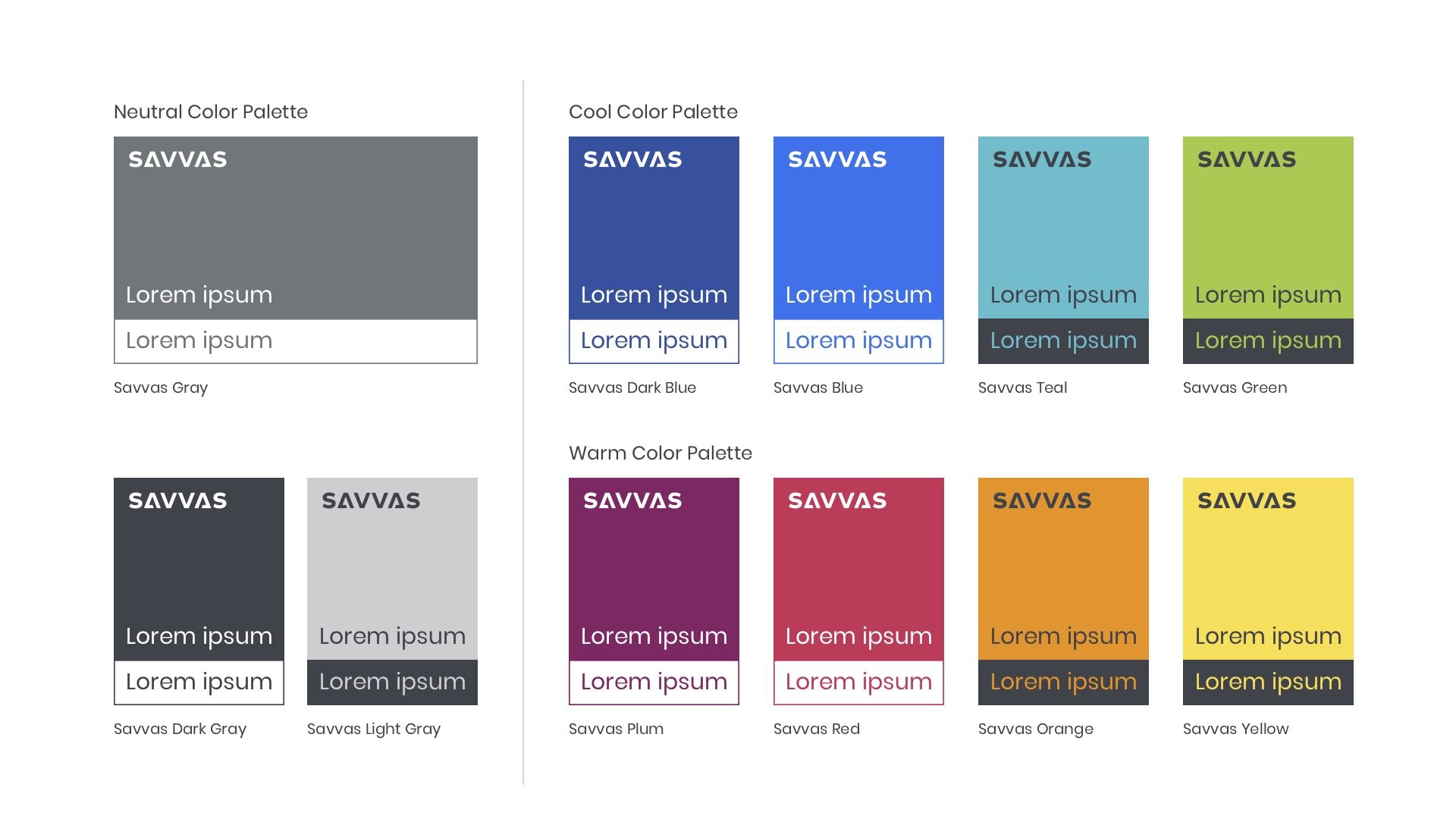Click the SAVVAS logo on the gray swatch

(177, 159)
